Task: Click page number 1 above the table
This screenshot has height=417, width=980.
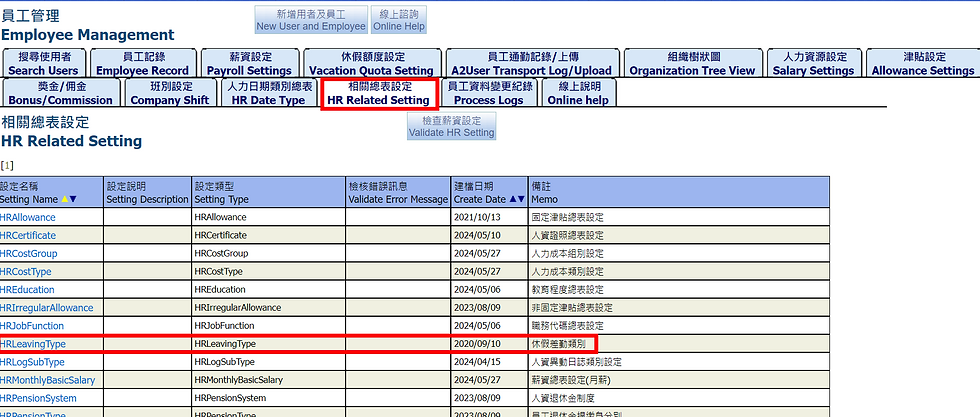Action: tap(7, 166)
